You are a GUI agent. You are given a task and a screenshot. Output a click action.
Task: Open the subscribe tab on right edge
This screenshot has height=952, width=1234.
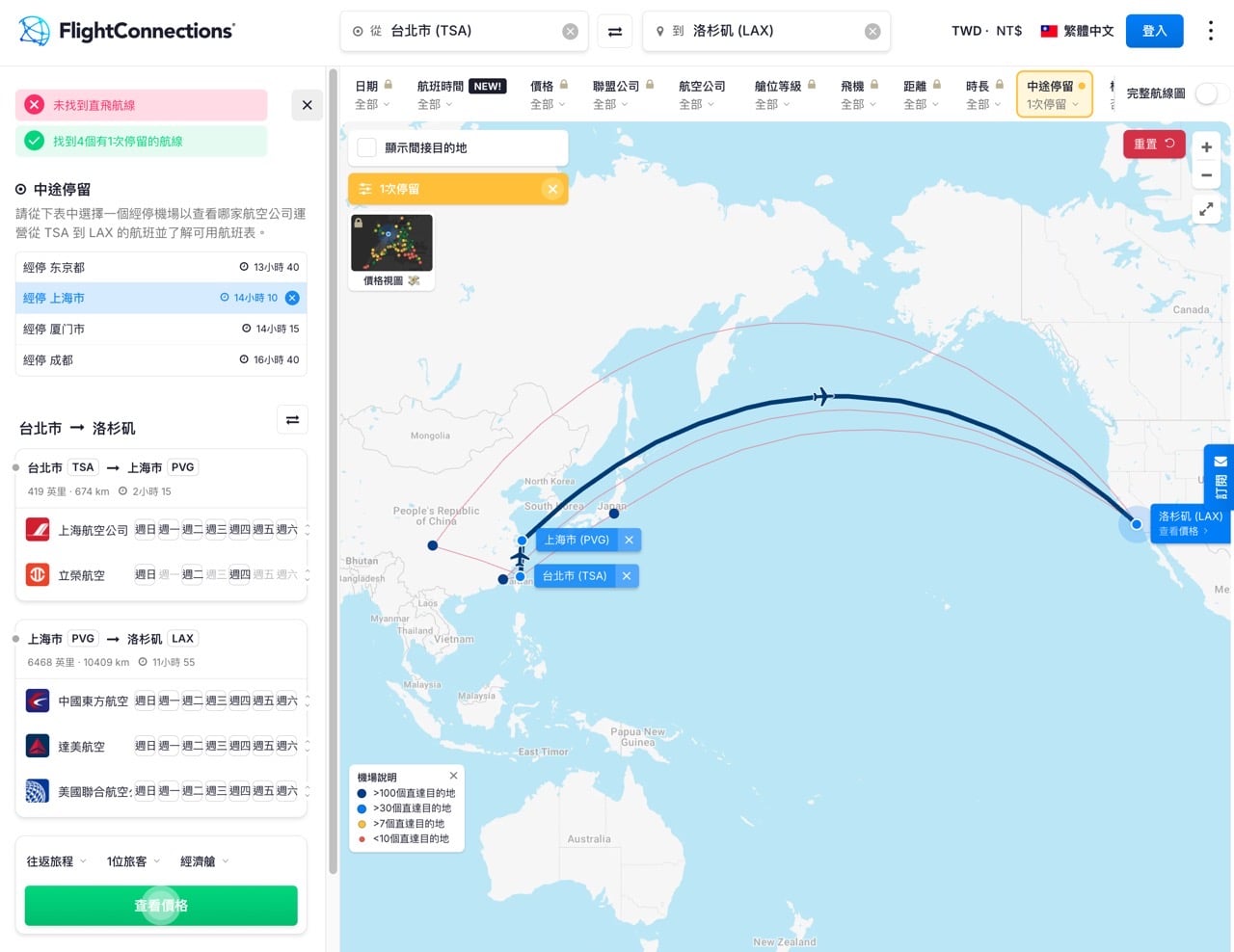click(1220, 476)
